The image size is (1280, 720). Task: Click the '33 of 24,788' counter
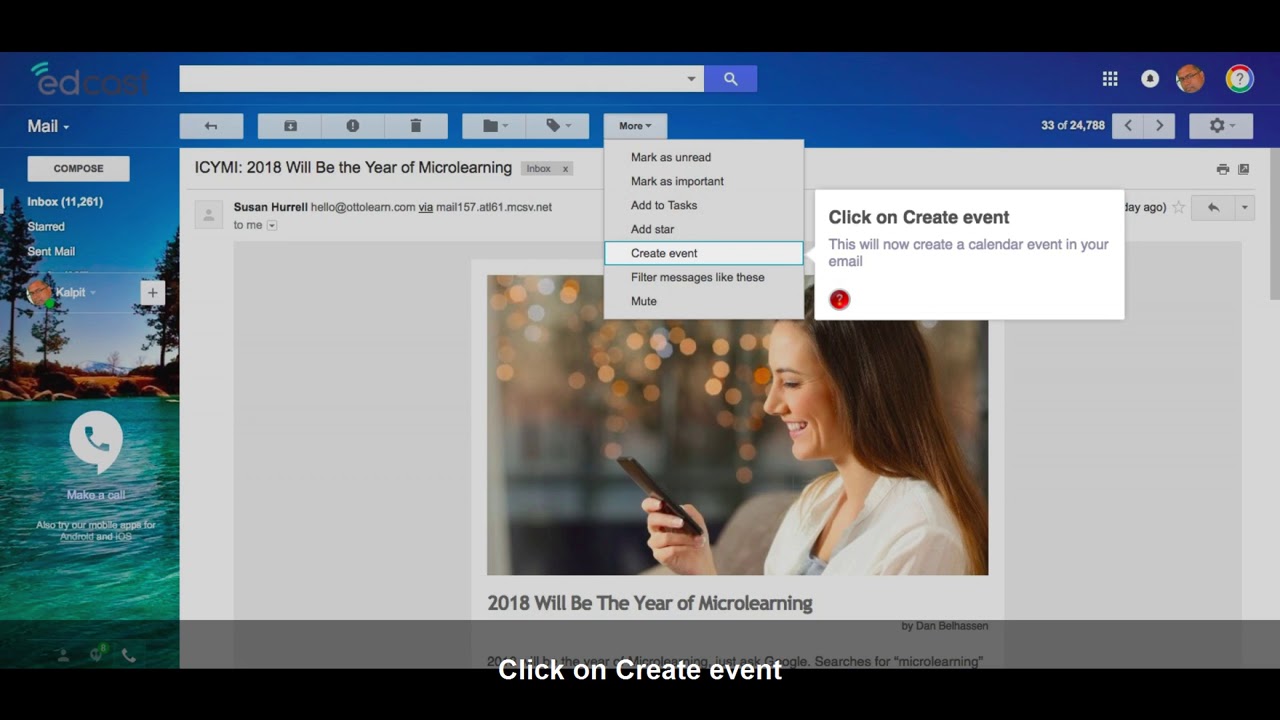(1073, 126)
